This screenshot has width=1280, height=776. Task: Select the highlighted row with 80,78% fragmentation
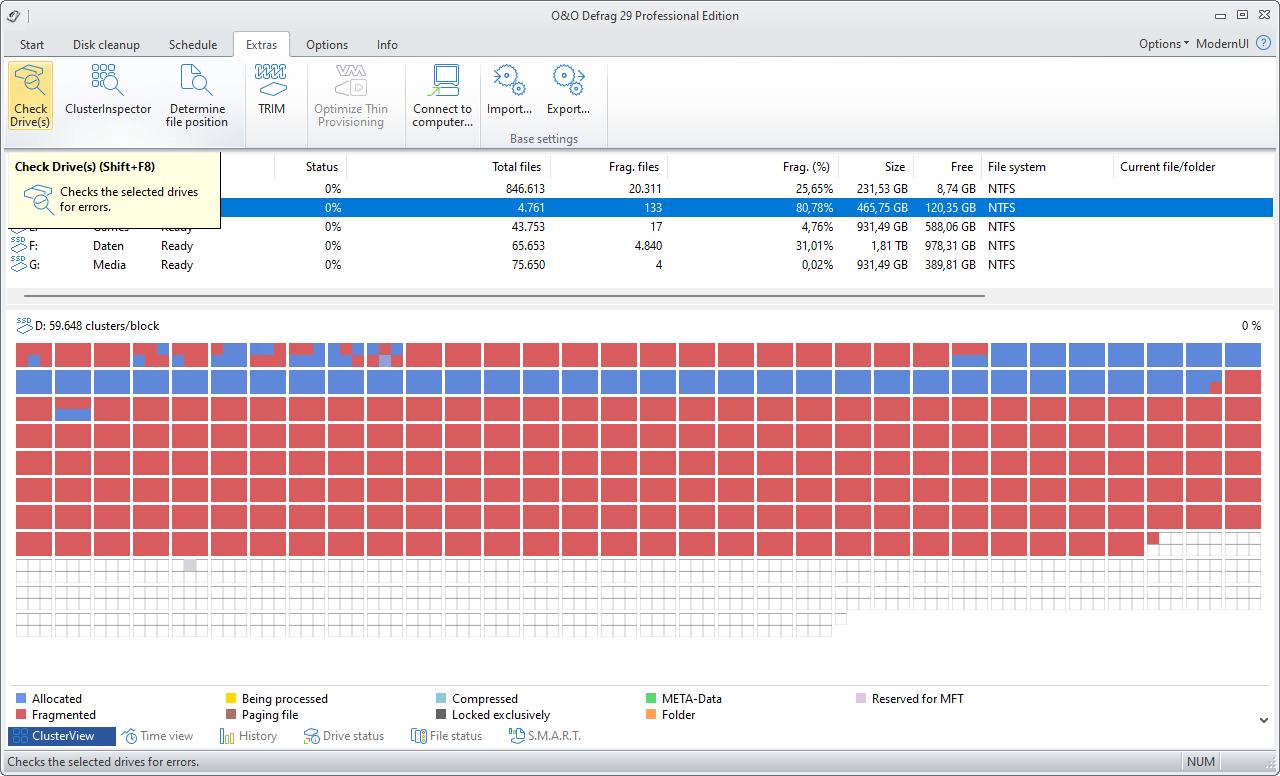(x=746, y=207)
